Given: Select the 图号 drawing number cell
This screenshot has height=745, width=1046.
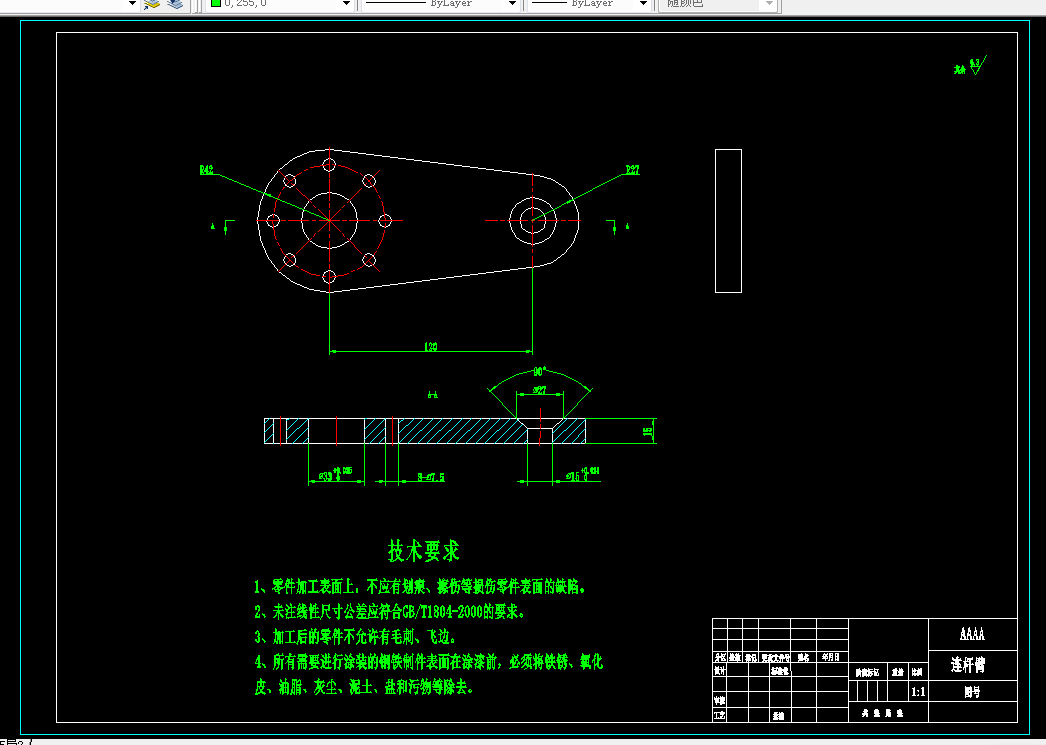Looking at the screenshot, I should (972, 692).
